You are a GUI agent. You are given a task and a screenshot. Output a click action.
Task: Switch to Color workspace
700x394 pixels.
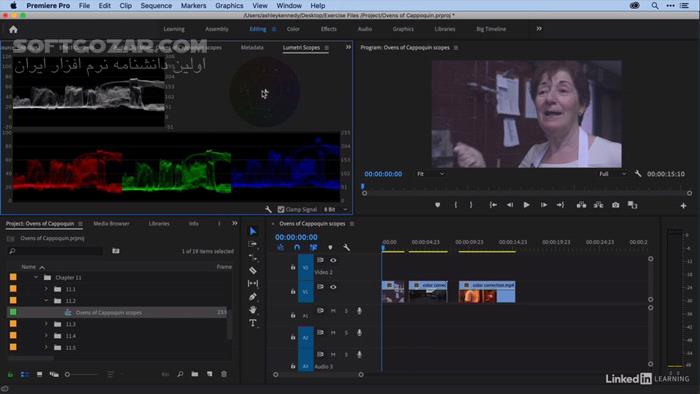pyautogui.click(x=293, y=29)
